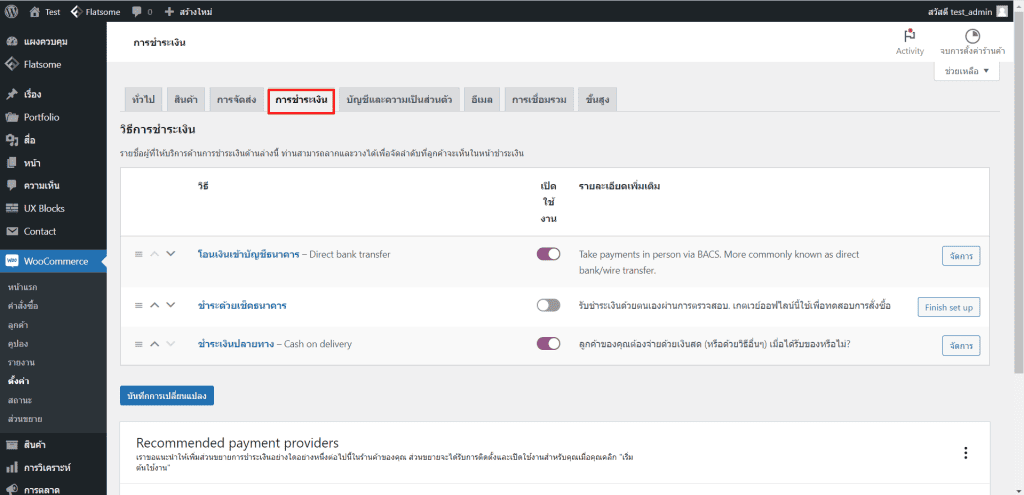Viewport: 1024px width, 495px height.
Task: Switch to the ชั้นสูง tab
Action: pos(598,101)
